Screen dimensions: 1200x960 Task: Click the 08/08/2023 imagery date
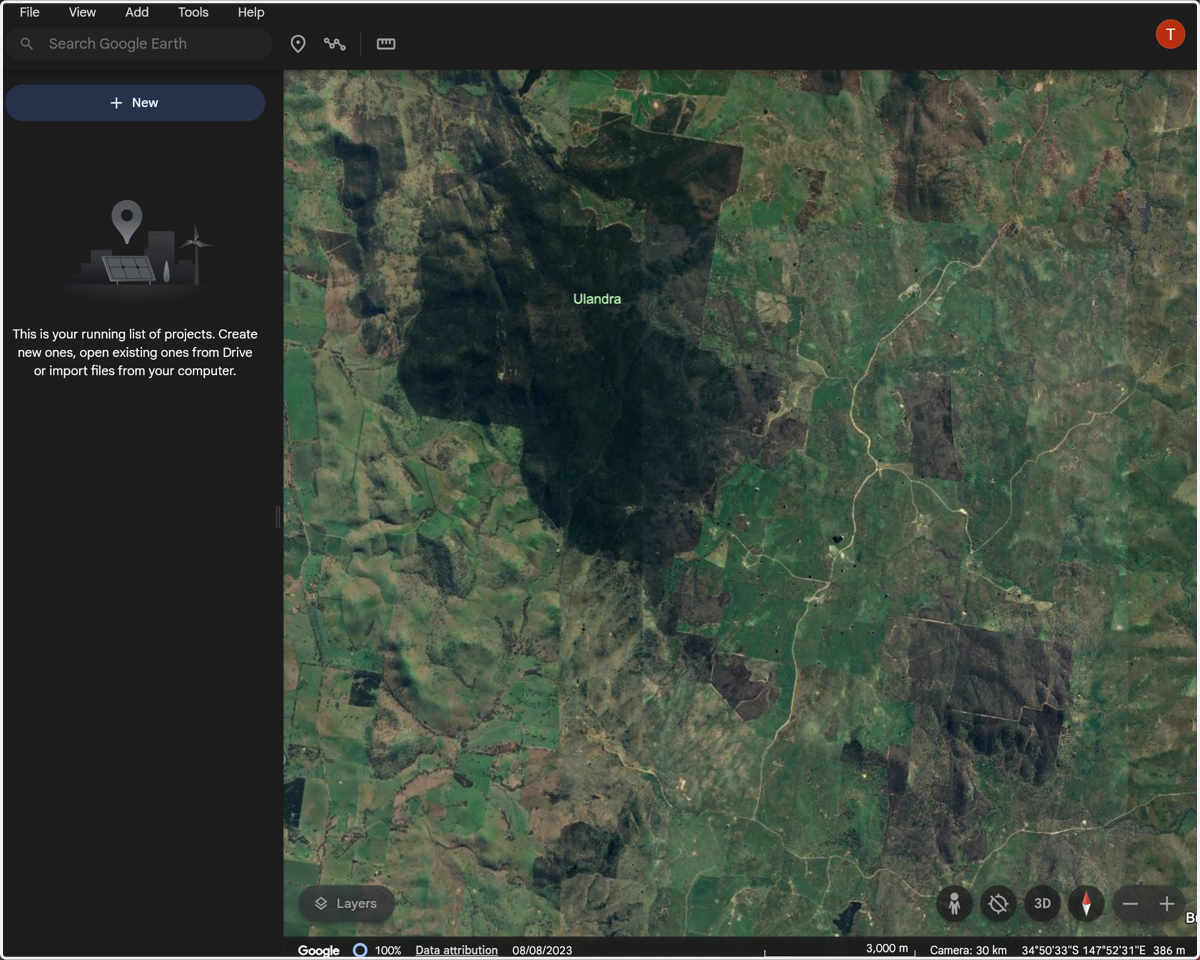[542, 950]
